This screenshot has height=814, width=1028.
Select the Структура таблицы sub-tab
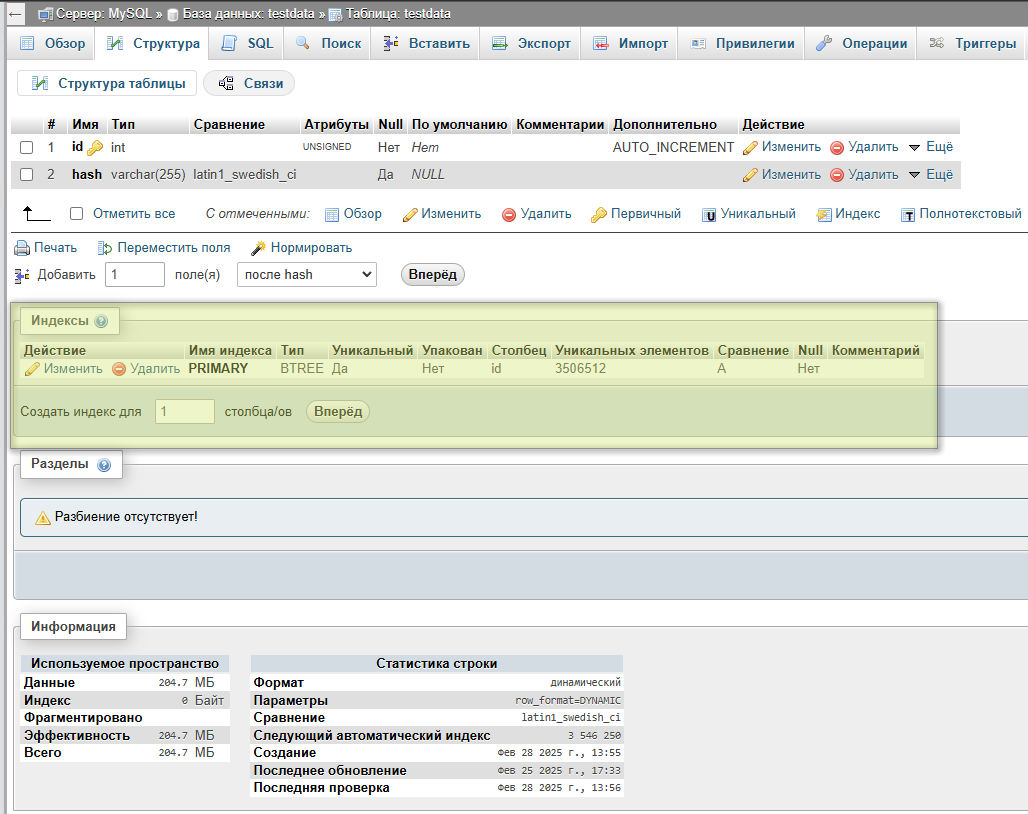tap(108, 83)
